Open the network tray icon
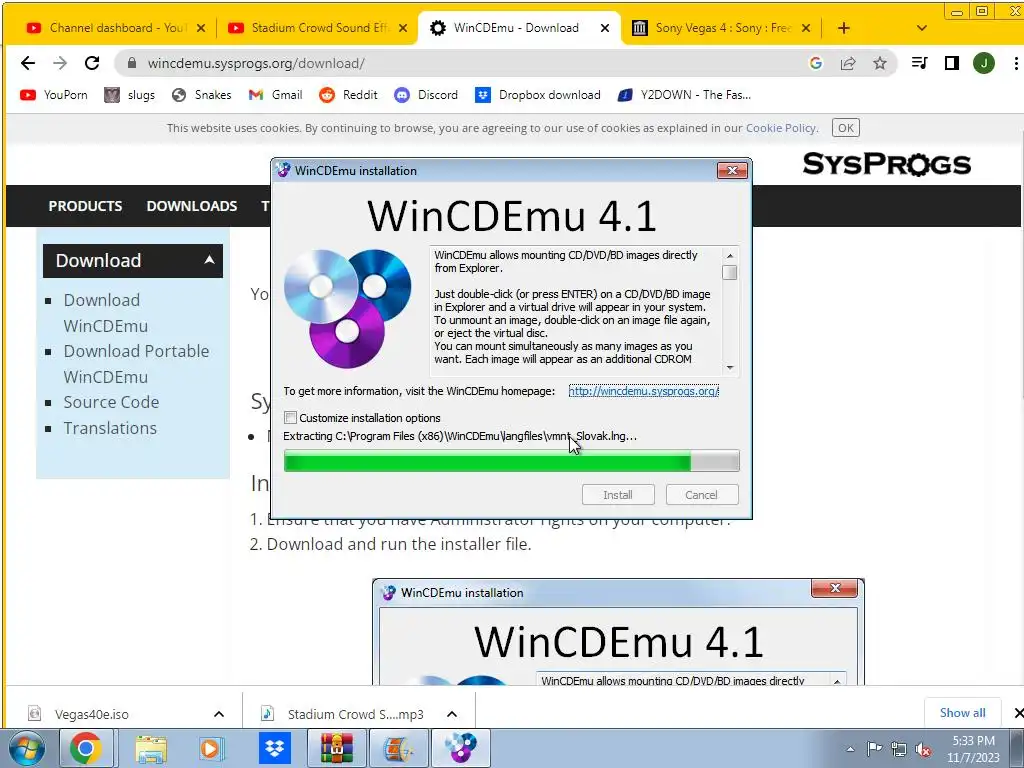The height and width of the screenshot is (768, 1024). (899, 750)
